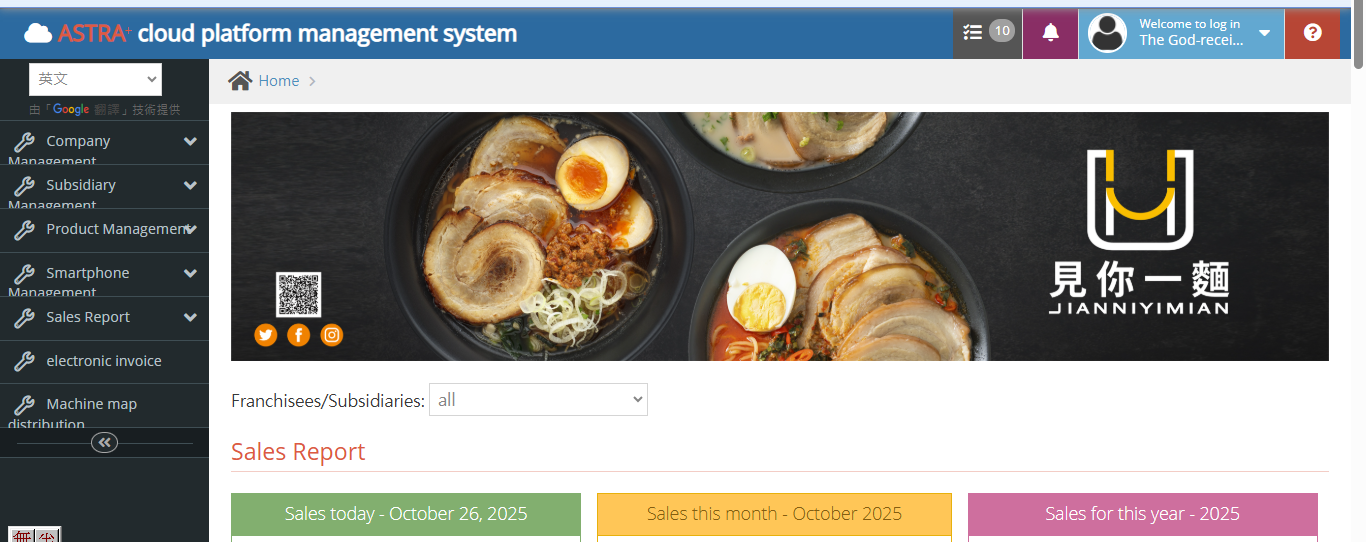Click the QR code on the banner
The image size is (1366, 542).
point(298,294)
